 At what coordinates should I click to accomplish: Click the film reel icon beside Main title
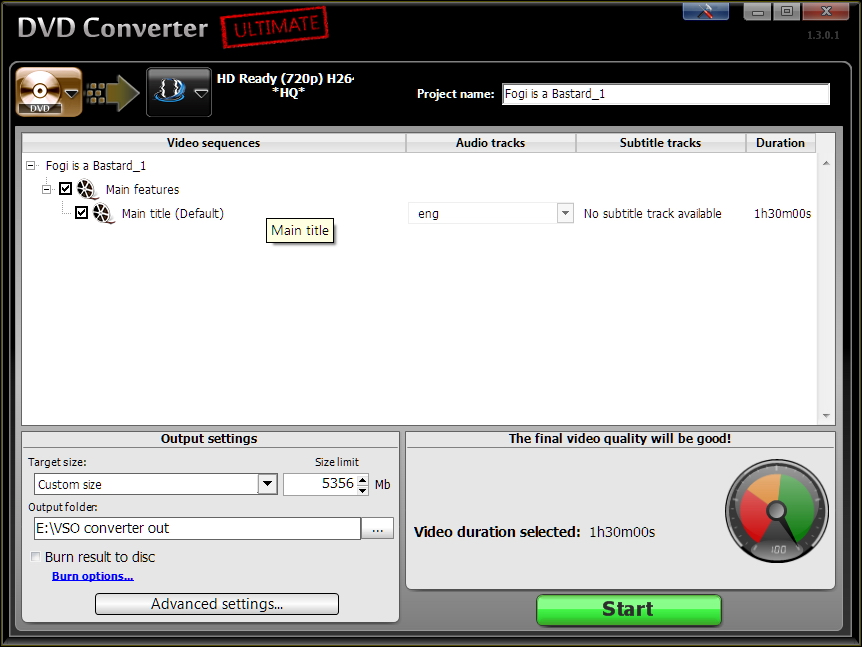click(x=103, y=213)
